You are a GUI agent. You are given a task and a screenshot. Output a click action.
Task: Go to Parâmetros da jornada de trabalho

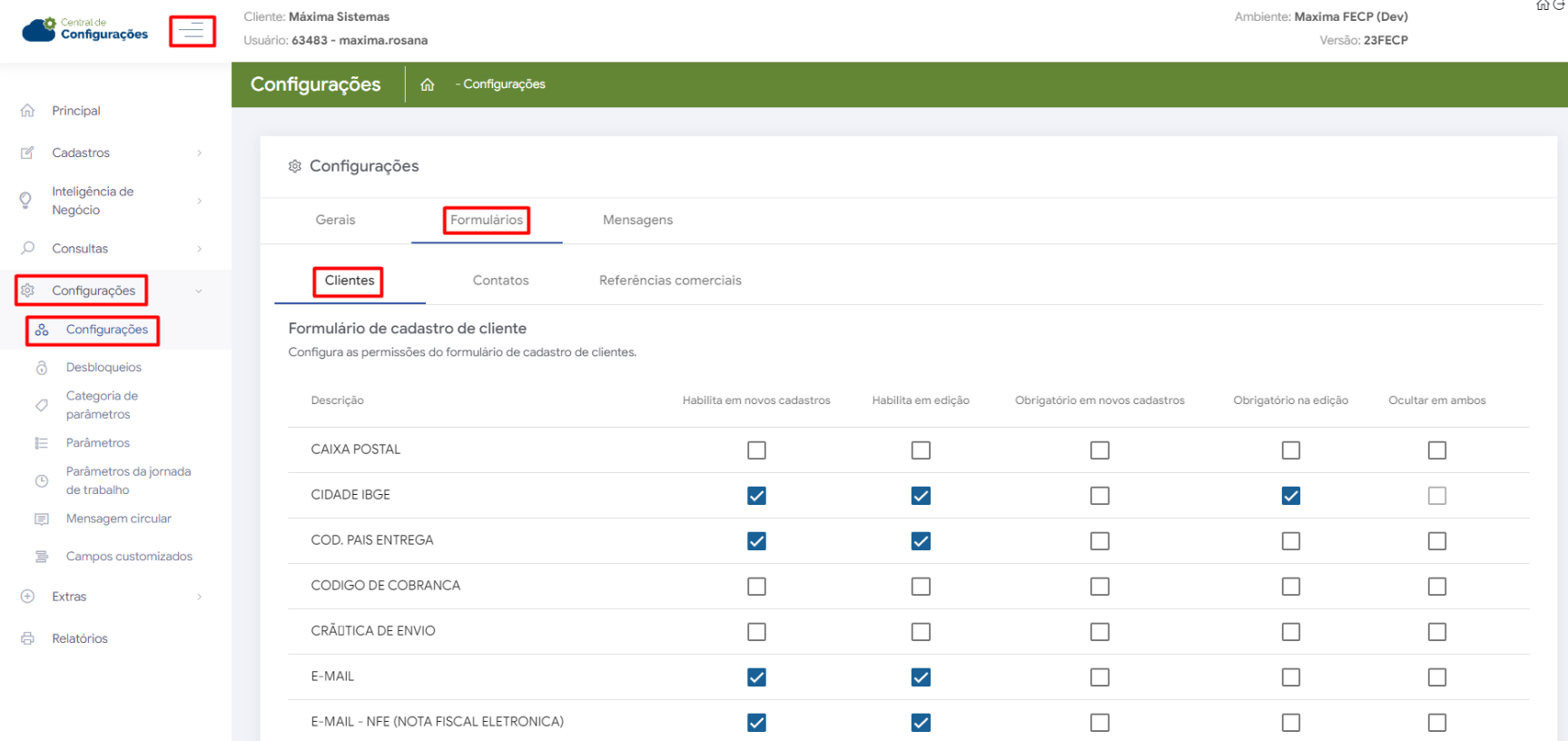point(128,480)
